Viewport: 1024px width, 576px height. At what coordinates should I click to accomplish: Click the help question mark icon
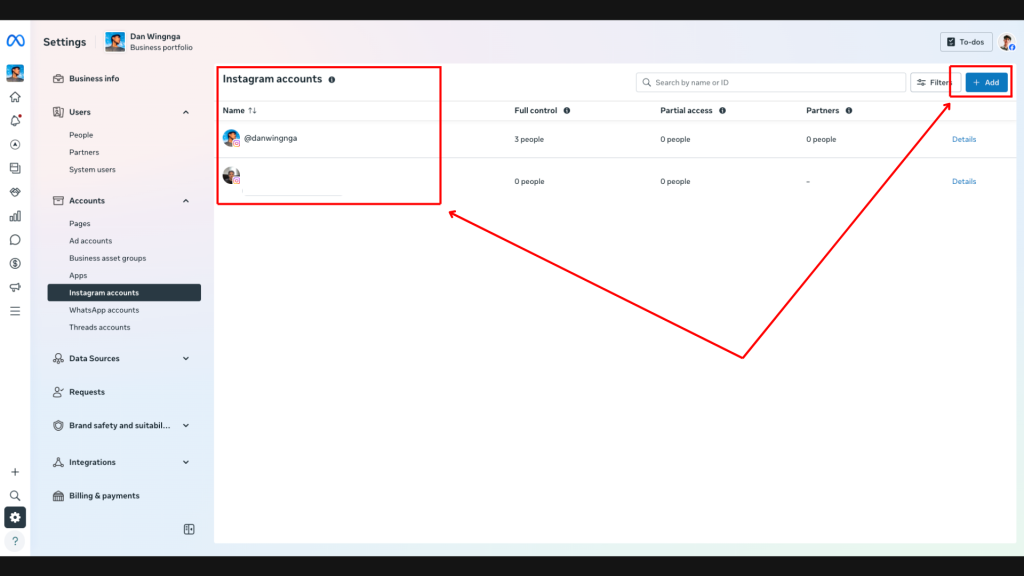[x=15, y=541]
